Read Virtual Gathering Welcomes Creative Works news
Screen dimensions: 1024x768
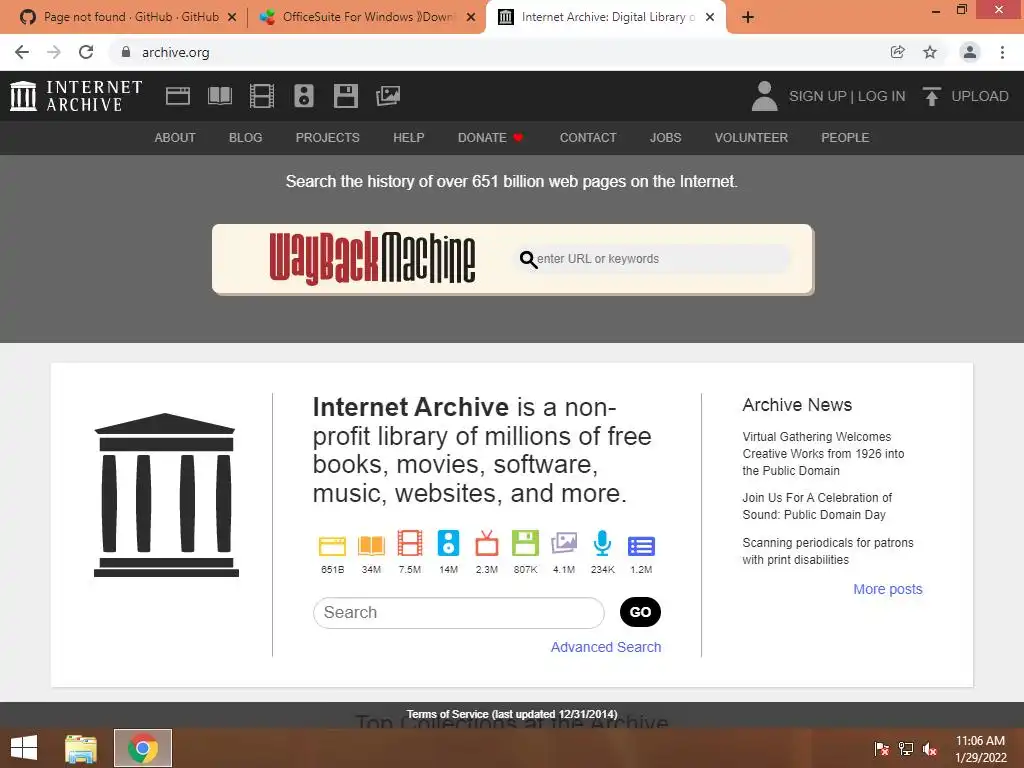click(823, 454)
